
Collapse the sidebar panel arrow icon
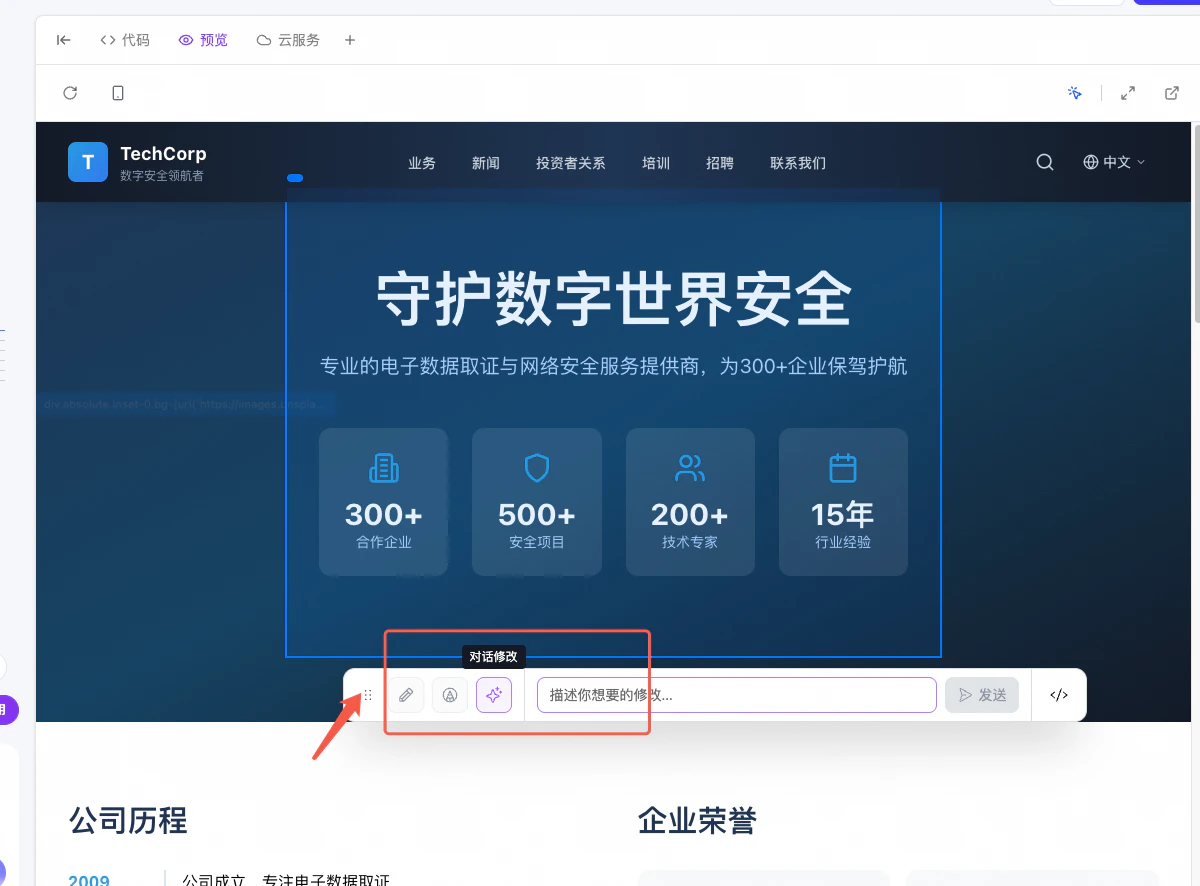(64, 40)
